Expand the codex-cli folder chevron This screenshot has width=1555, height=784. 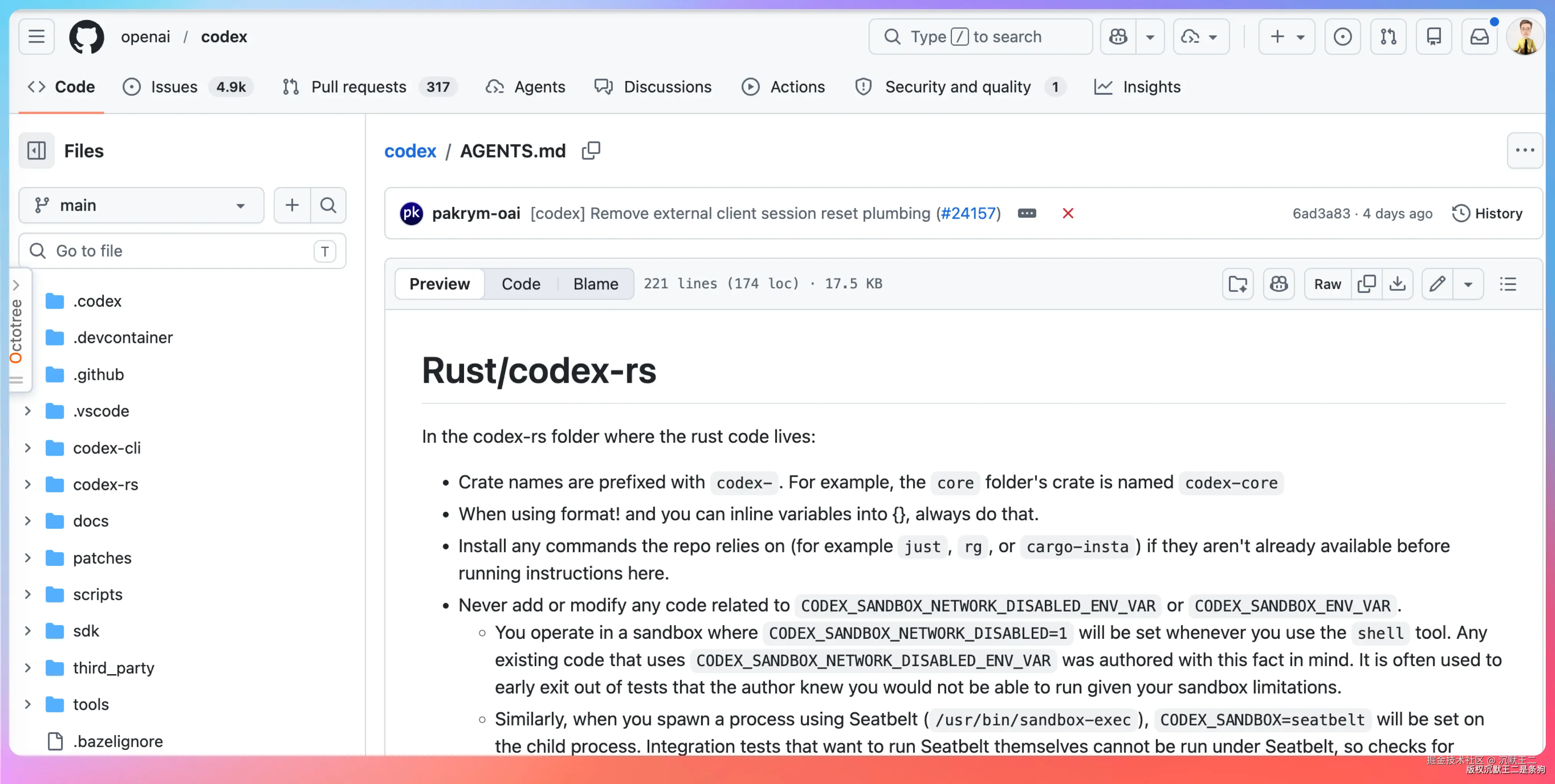(x=28, y=448)
